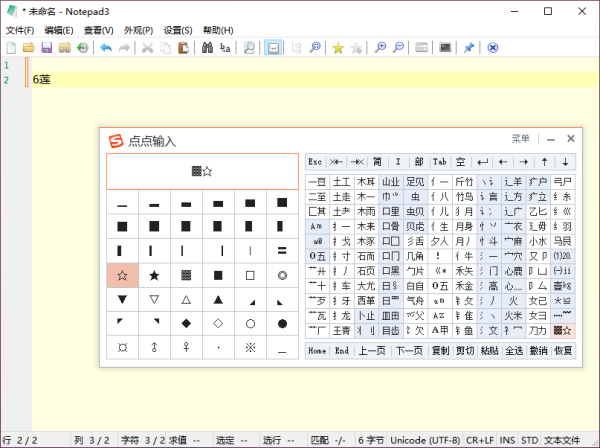Open the Replace (ba) tool
This screenshot has width=600, height=448.
point(225,48)
